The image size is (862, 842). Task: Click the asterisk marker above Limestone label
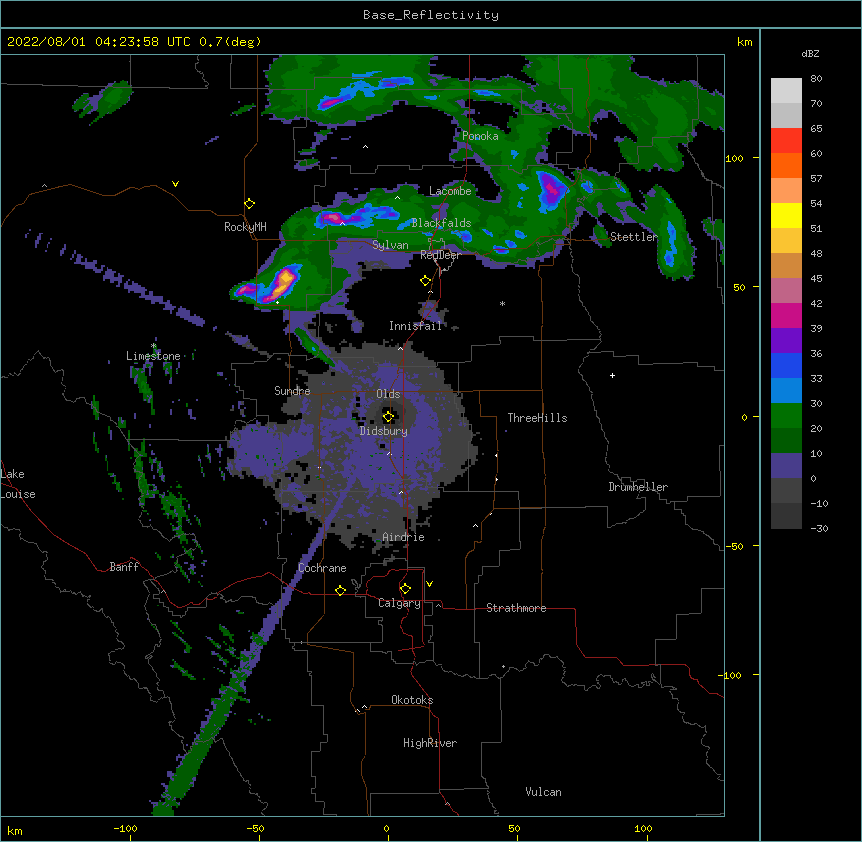(x=154, y=346)
